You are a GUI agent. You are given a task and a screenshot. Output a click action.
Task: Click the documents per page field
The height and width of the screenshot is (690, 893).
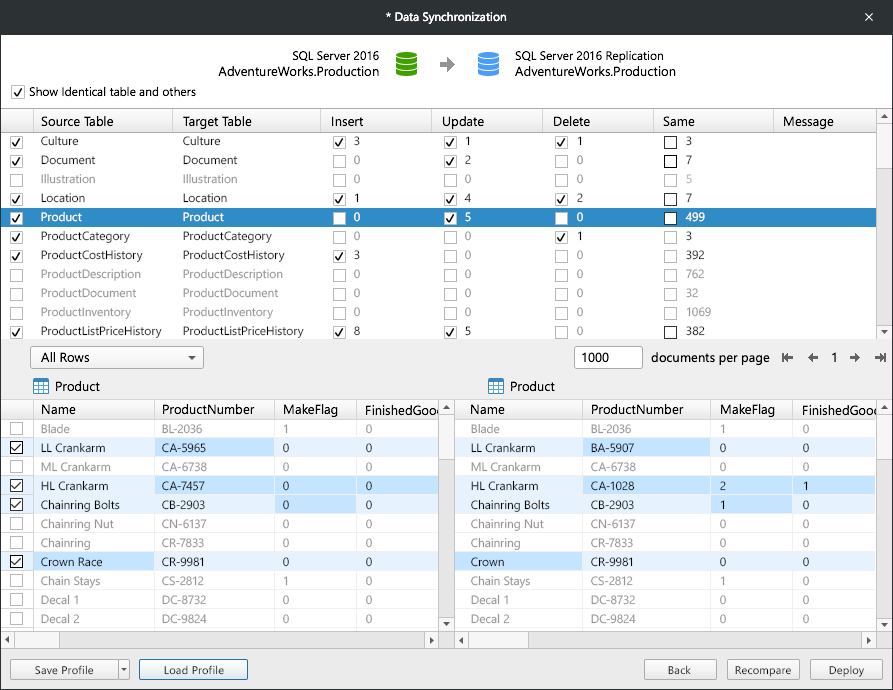(x=608, y=358)
